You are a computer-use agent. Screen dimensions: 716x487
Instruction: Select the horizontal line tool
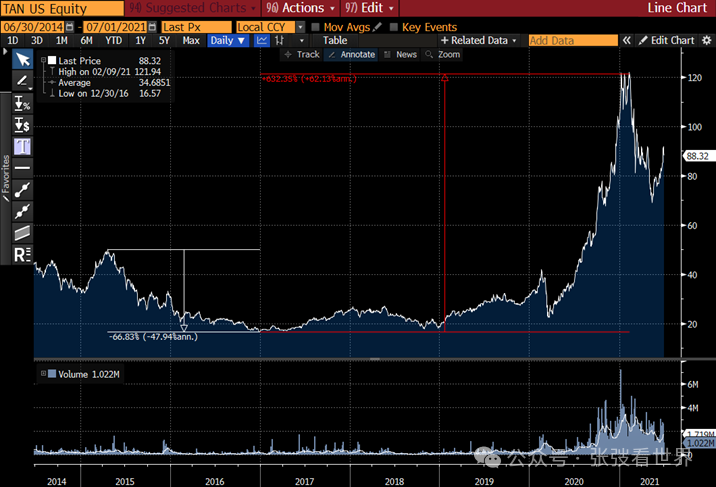22,168
